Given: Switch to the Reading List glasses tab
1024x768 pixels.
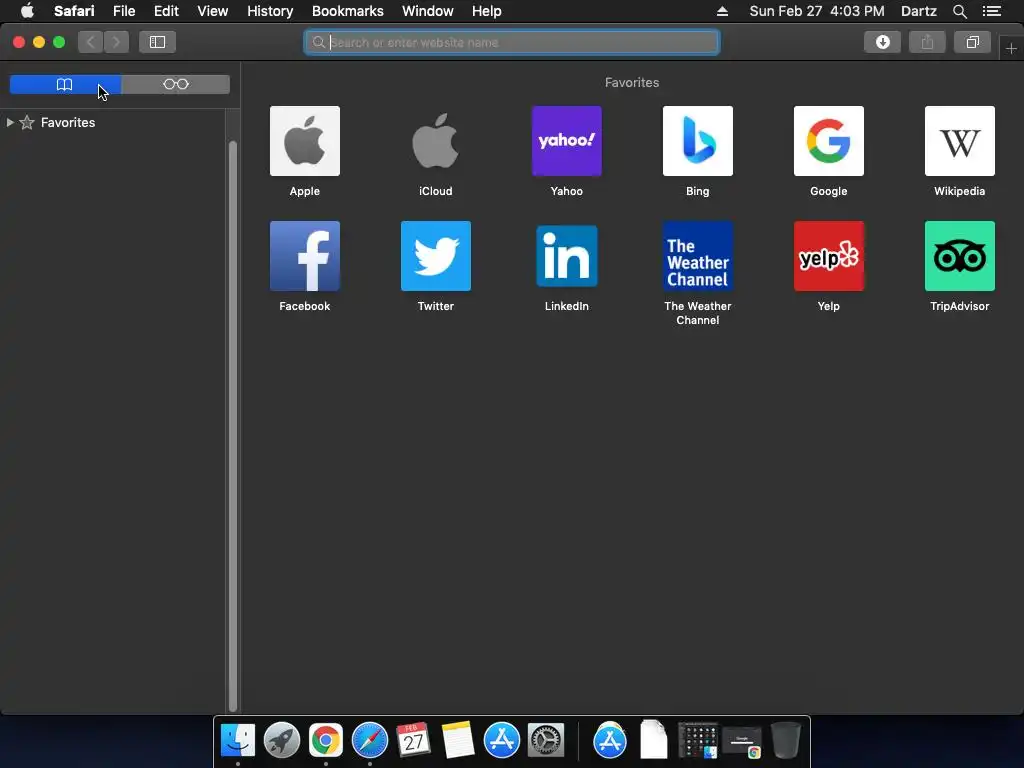Looking at the screenshot, I should (x=176, y=84).
